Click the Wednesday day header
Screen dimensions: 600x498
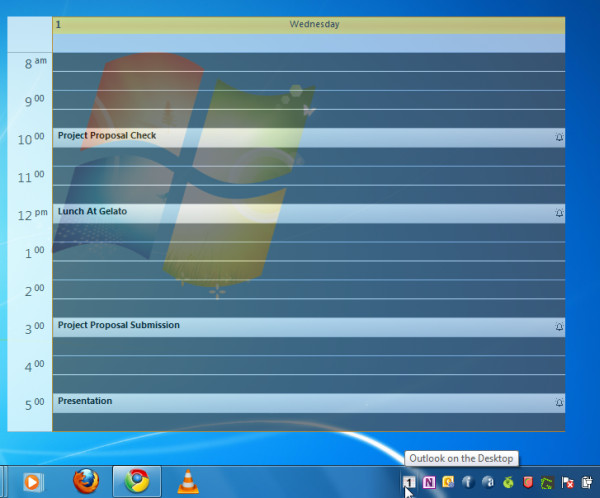(x=314, y=24)
